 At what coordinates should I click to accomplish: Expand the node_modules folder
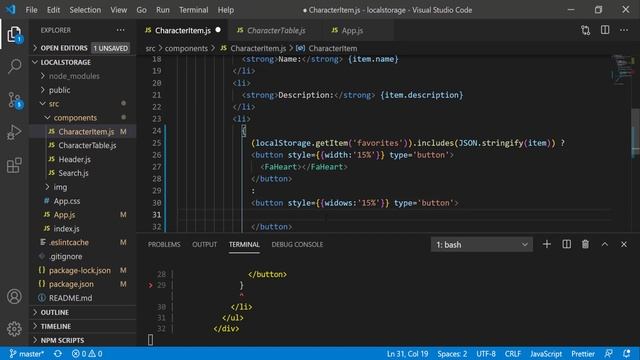click(x=74, y=76)
